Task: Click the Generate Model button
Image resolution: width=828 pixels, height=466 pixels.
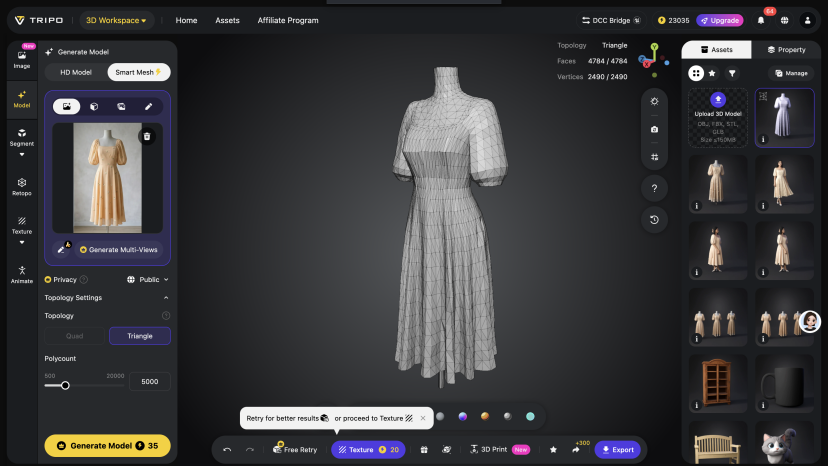Action: point(107,446)
